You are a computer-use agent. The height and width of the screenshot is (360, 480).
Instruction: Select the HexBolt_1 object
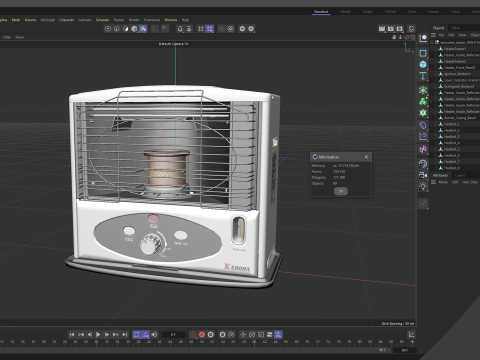coord(451,124)
